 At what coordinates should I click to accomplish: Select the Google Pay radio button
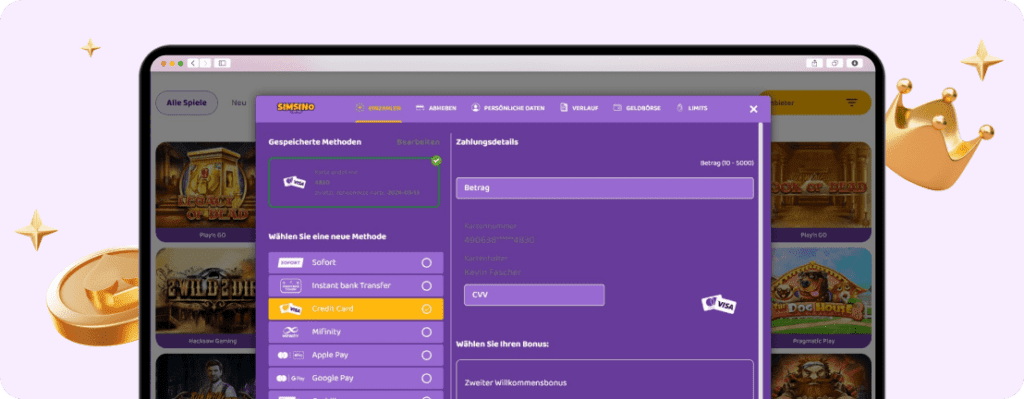click(426, 378)
